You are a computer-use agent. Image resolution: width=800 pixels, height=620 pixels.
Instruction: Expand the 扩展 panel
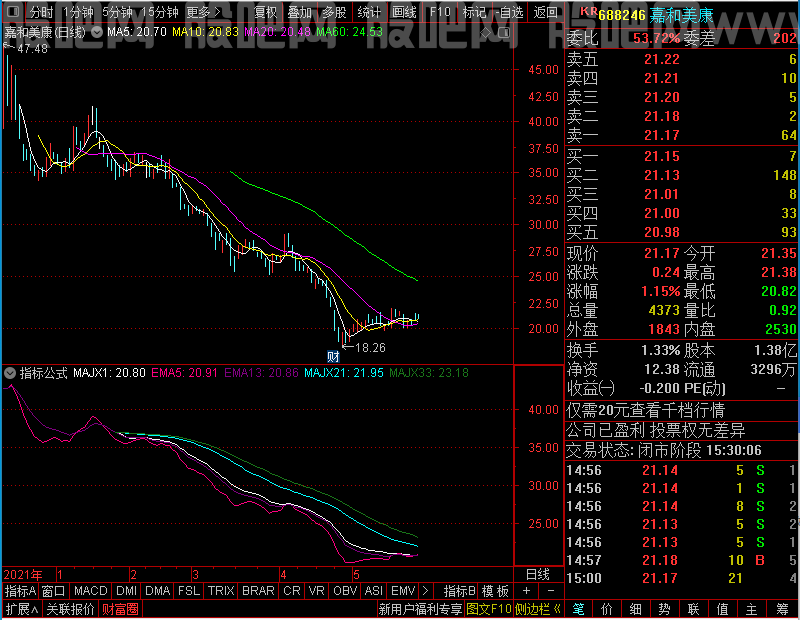coord(22,609)
